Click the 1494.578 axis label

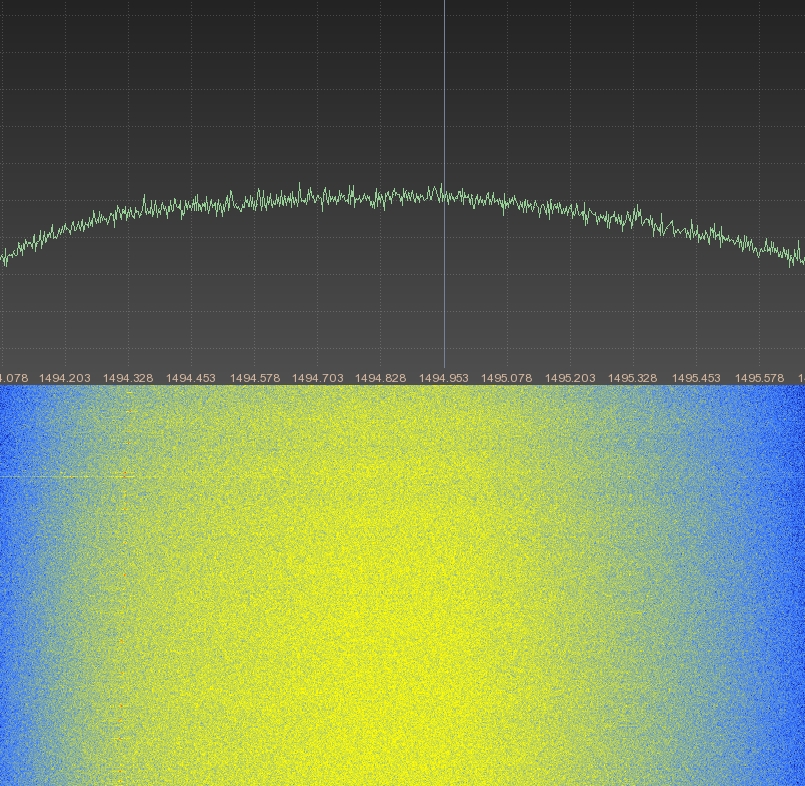click(255, 378)
